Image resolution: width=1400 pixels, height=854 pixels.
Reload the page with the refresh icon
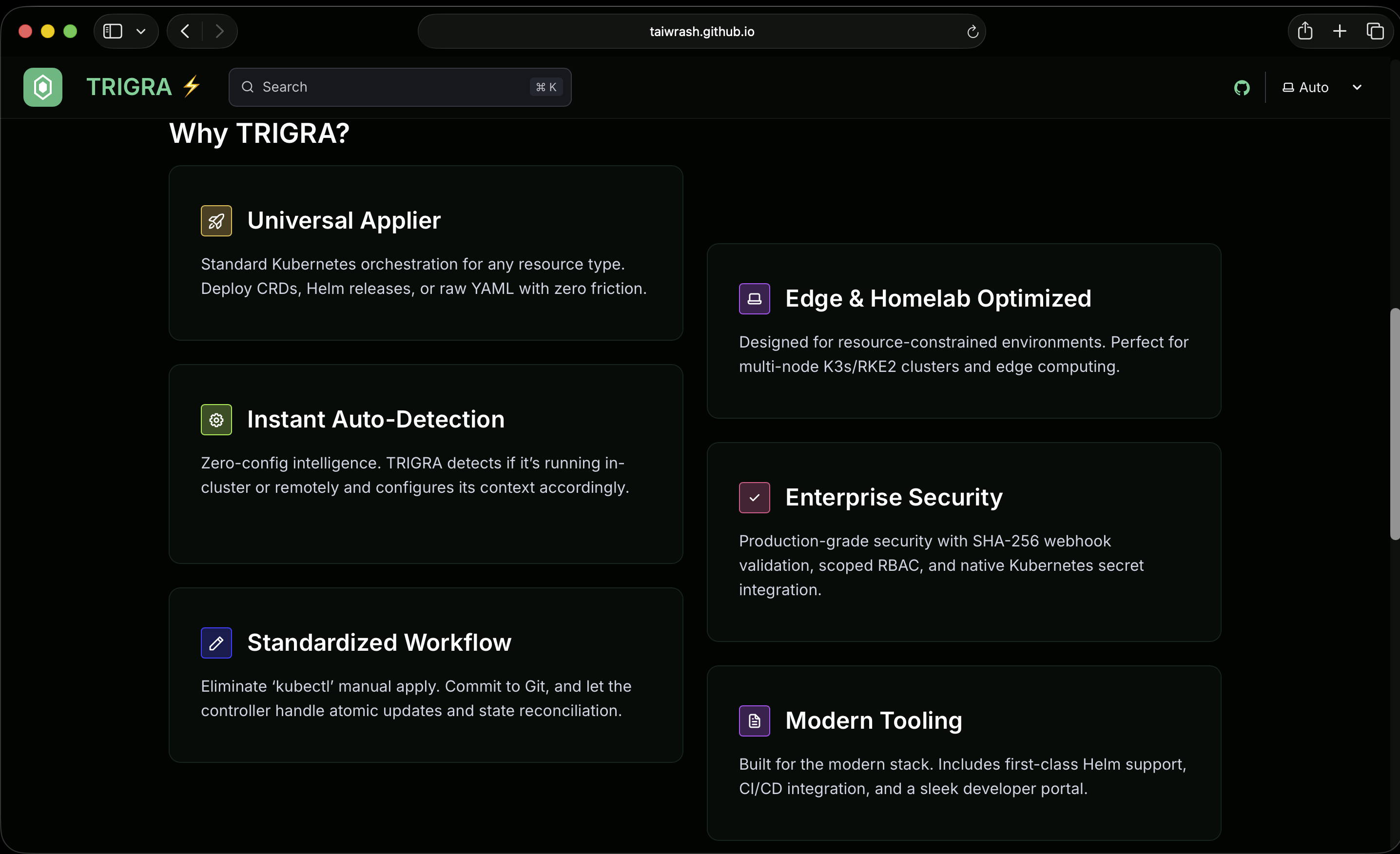coord(972,32)
